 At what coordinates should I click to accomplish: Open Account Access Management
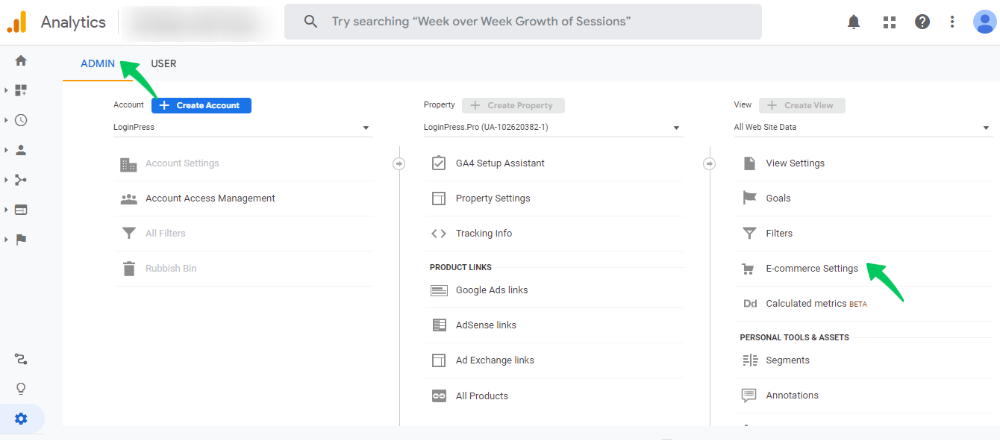(x=210, y=198)
